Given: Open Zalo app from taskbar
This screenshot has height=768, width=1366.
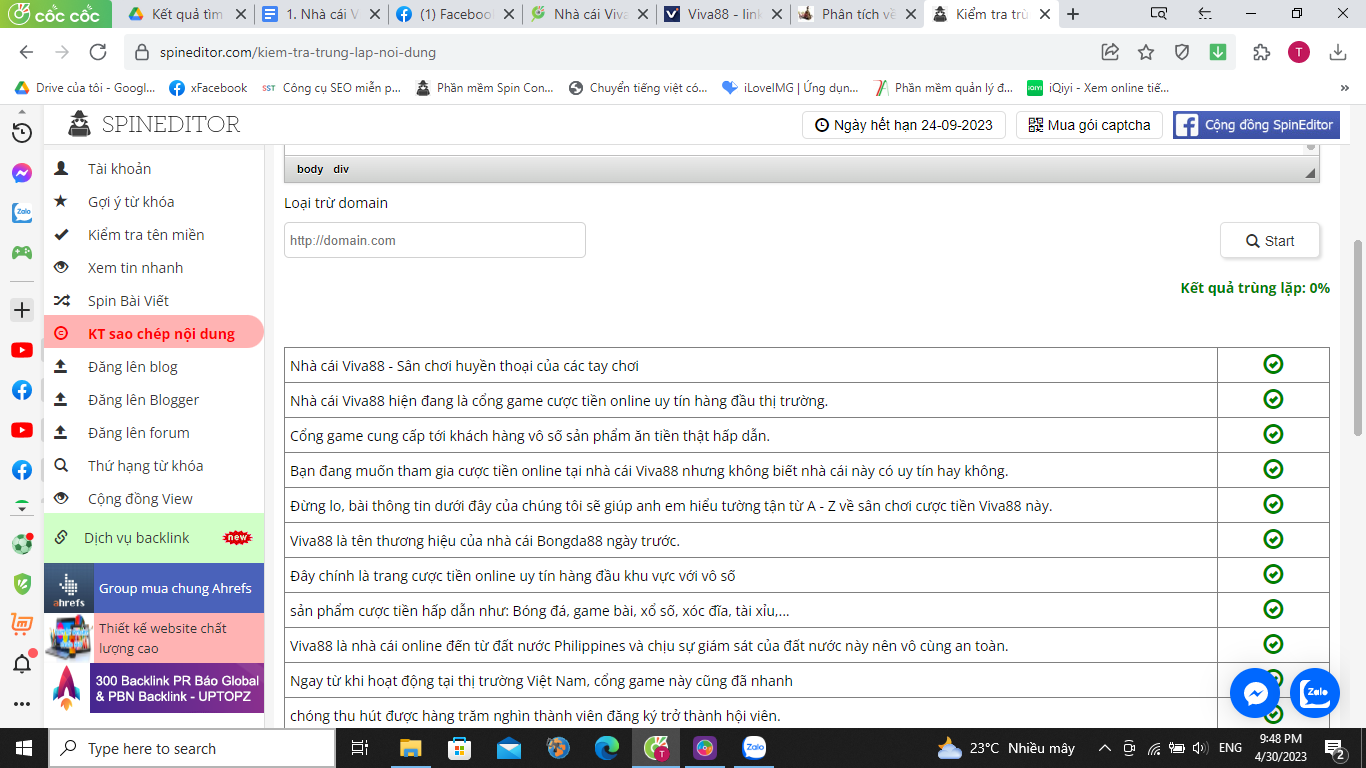Looking at the screenshot, I should 754,748.
